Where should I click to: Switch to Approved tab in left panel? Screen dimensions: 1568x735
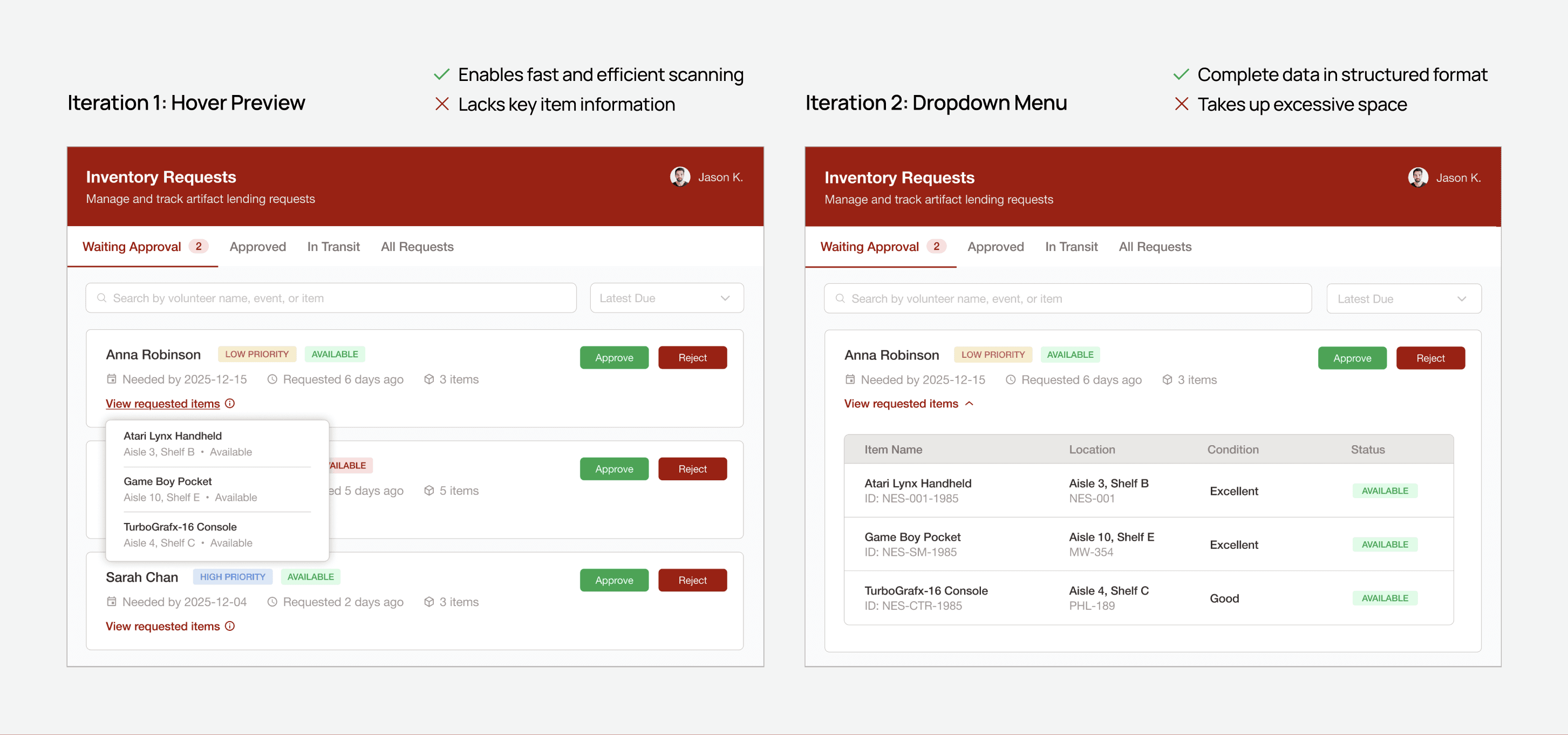click(x=257, y=247)
